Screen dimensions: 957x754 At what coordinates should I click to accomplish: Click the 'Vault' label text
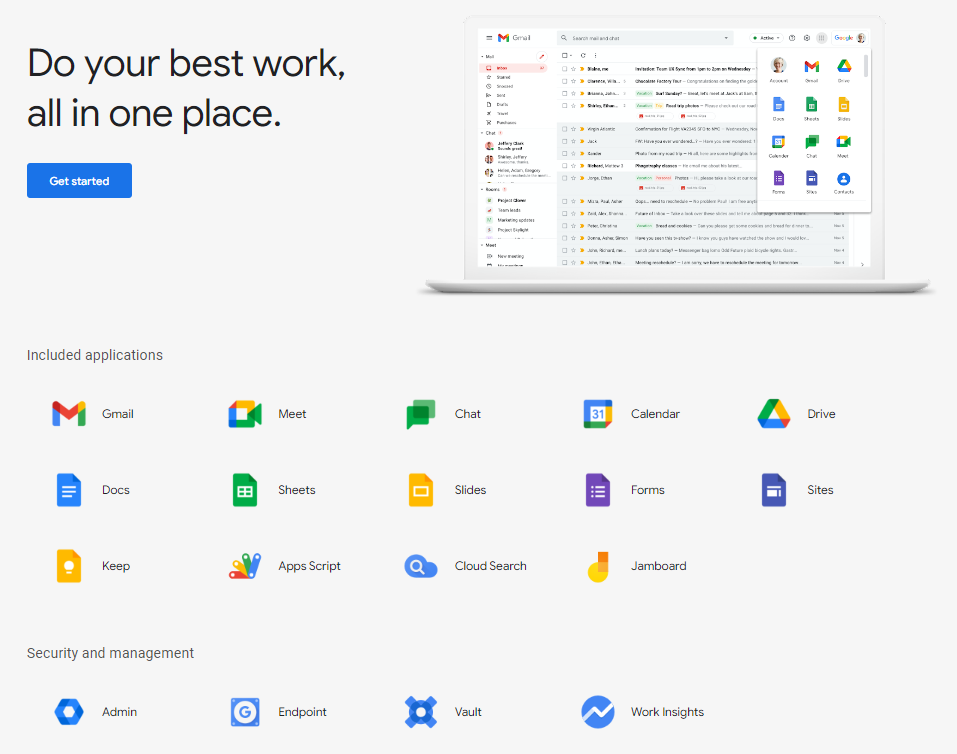[x=468, y=712]
